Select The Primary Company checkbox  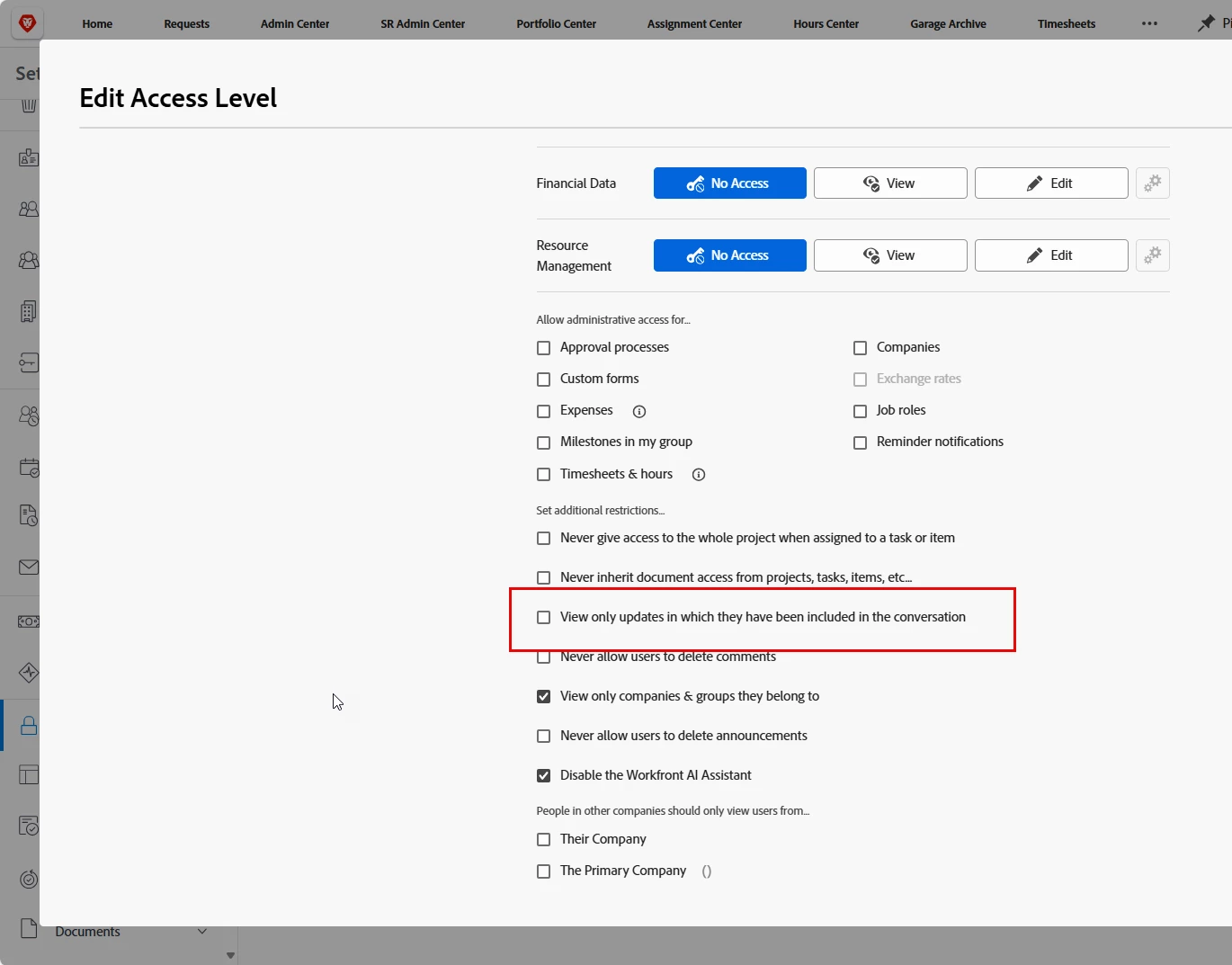[x=543, y=871]
